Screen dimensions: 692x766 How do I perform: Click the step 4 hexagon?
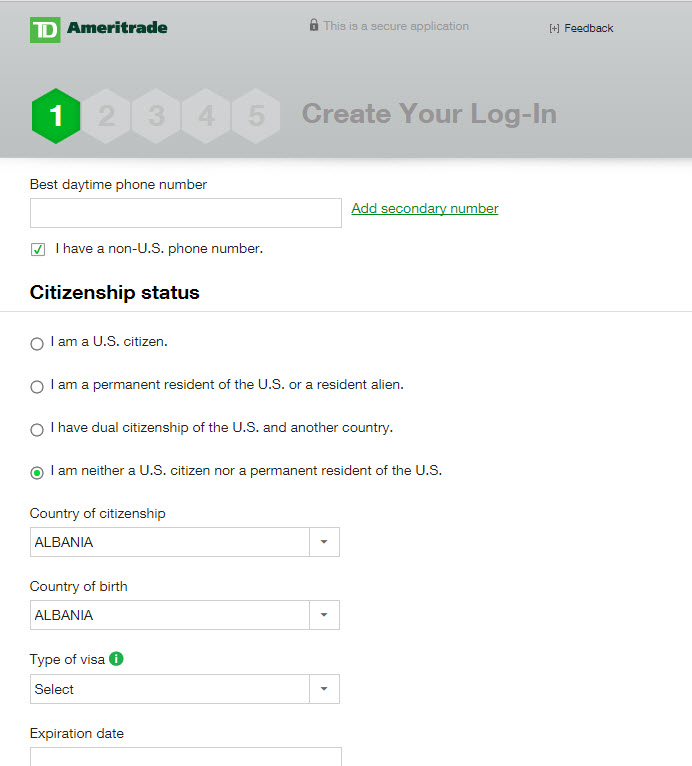[206, 116]
